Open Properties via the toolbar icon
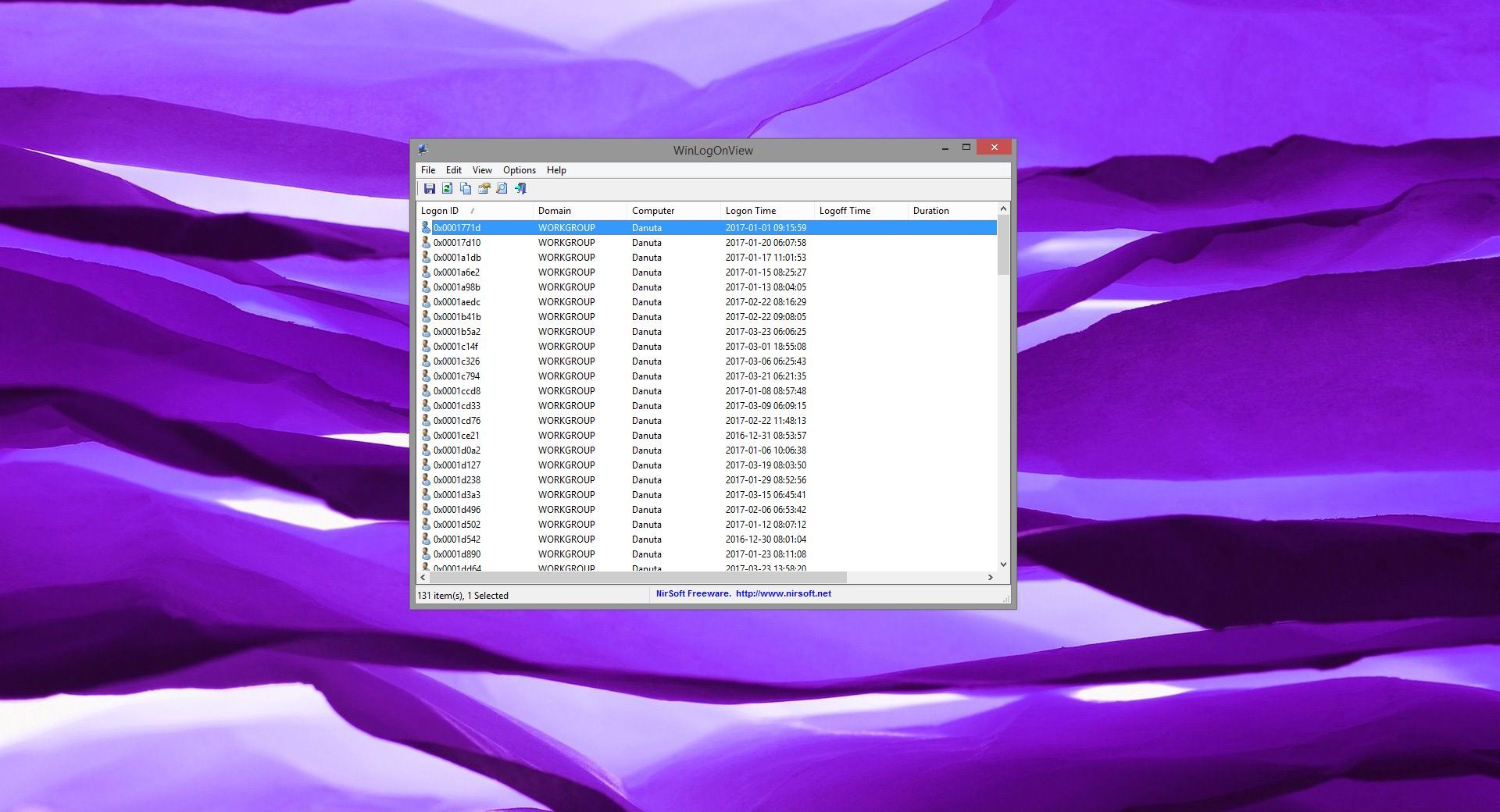Viewport: 1500px width, 812px height. point(484,189)
